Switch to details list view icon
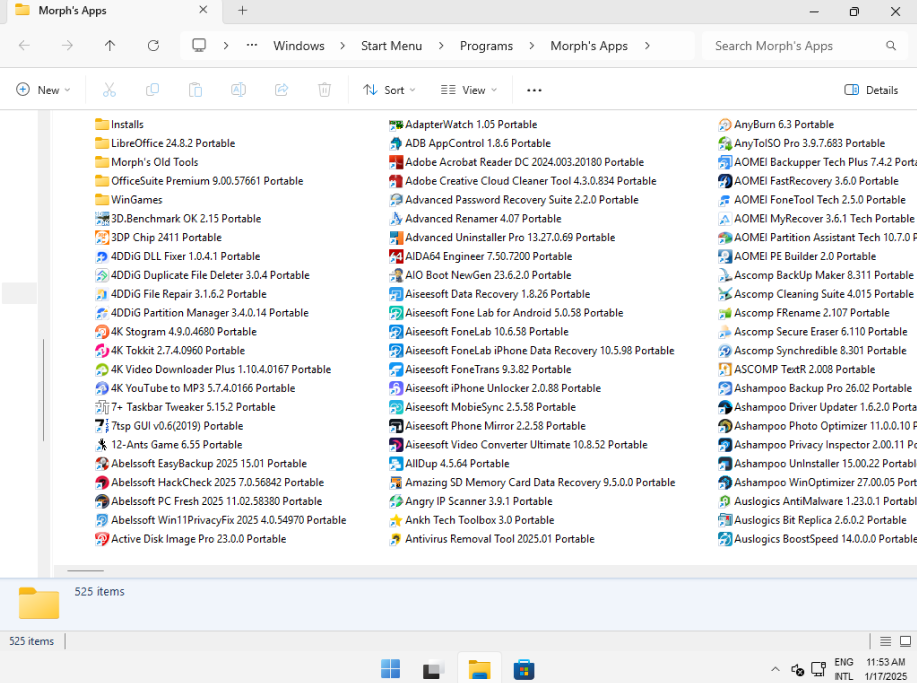The width and height of the screenshot is (917, 683). coord(885,641)
